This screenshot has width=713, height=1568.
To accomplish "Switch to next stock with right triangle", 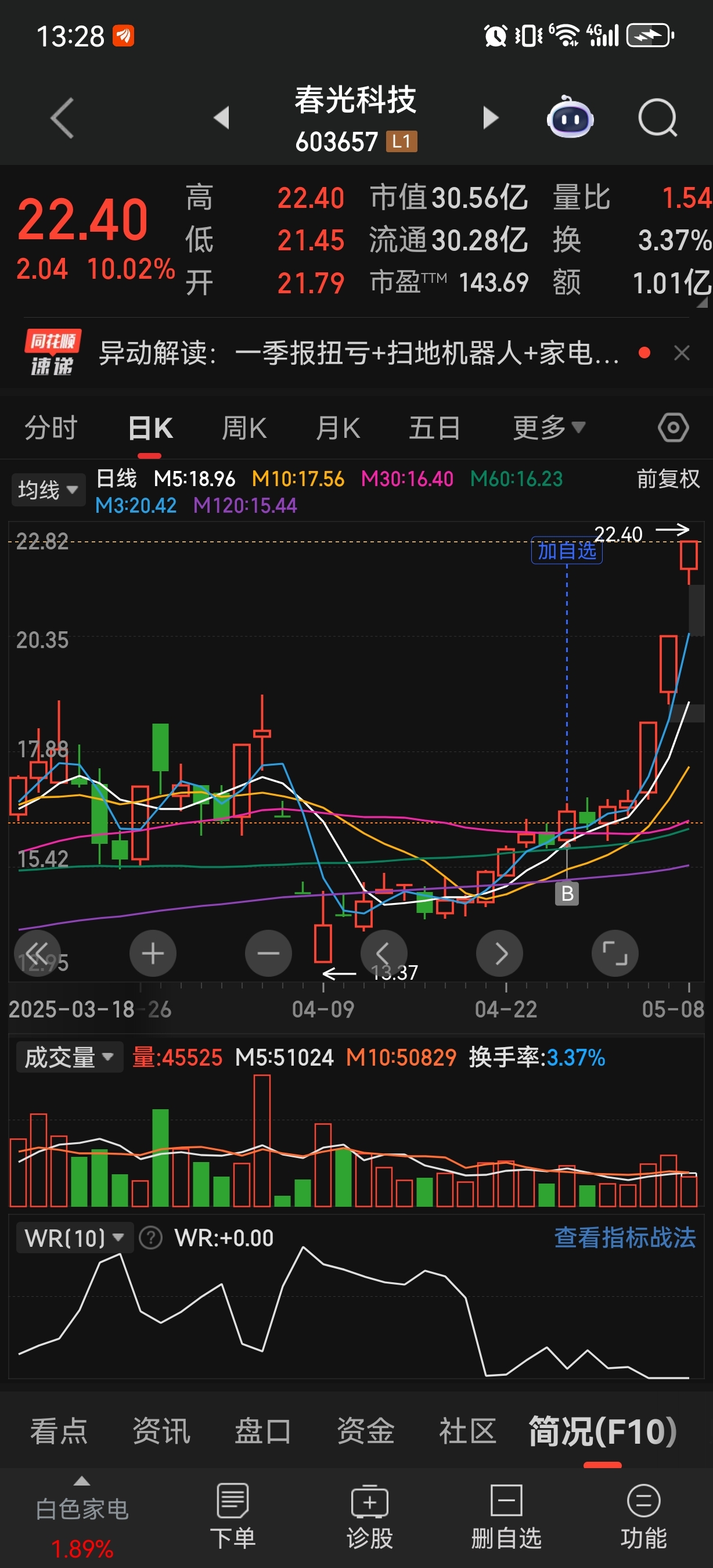I will 491,117.
